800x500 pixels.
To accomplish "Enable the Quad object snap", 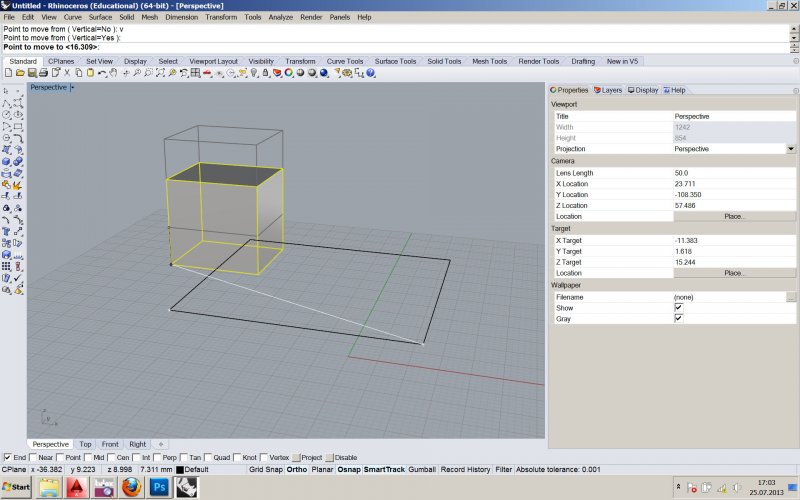I will [x=208, y=457].
